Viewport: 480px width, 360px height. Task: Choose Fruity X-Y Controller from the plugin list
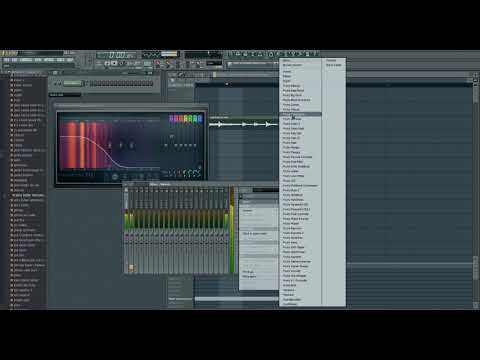(x=295, y=280)
